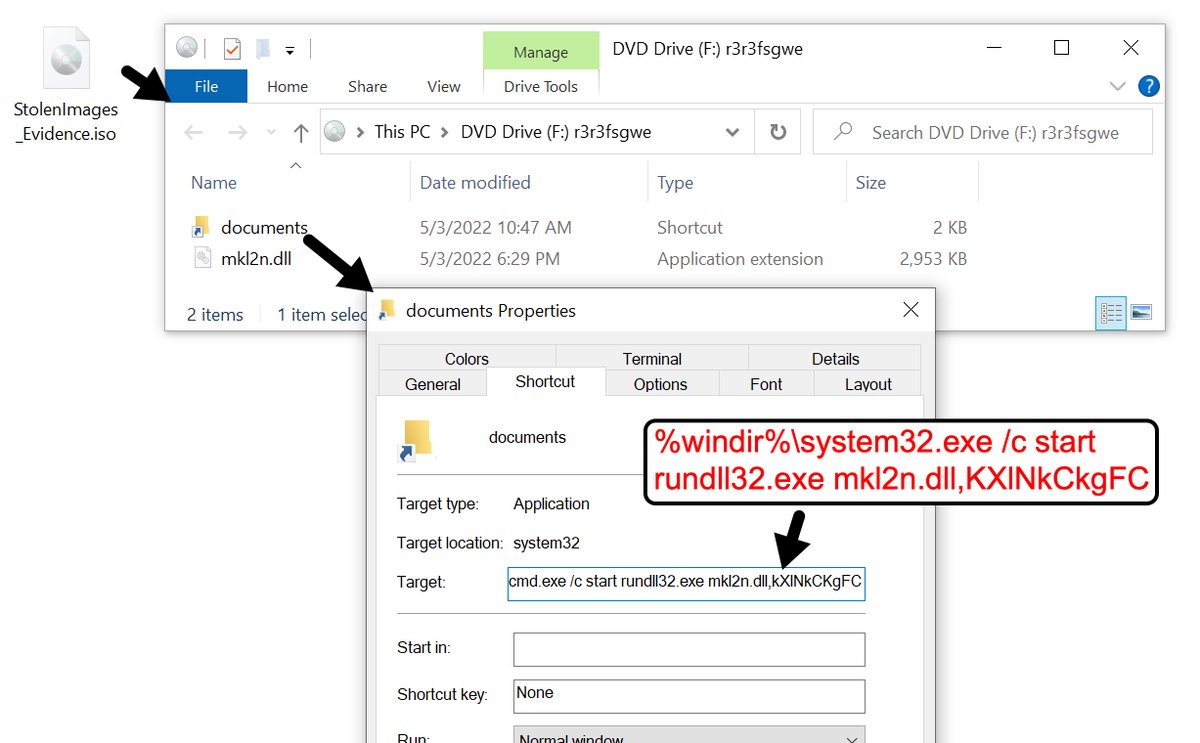Image resolution: width=1200 pixels, height=743 pixels.
Task: Click the back navigation arrow
Action: [x=192, y=131]
